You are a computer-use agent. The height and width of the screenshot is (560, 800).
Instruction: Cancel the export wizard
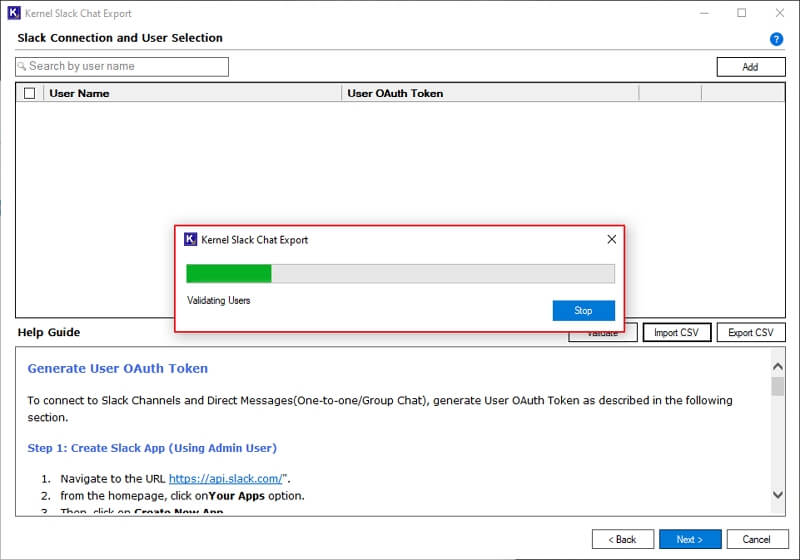[x=757, y=539]
